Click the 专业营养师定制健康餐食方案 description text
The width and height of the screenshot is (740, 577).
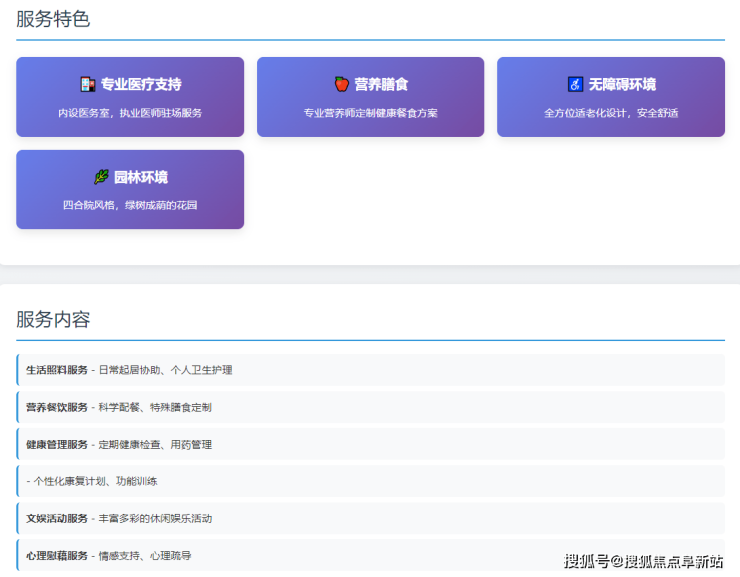tap(370, 113)
